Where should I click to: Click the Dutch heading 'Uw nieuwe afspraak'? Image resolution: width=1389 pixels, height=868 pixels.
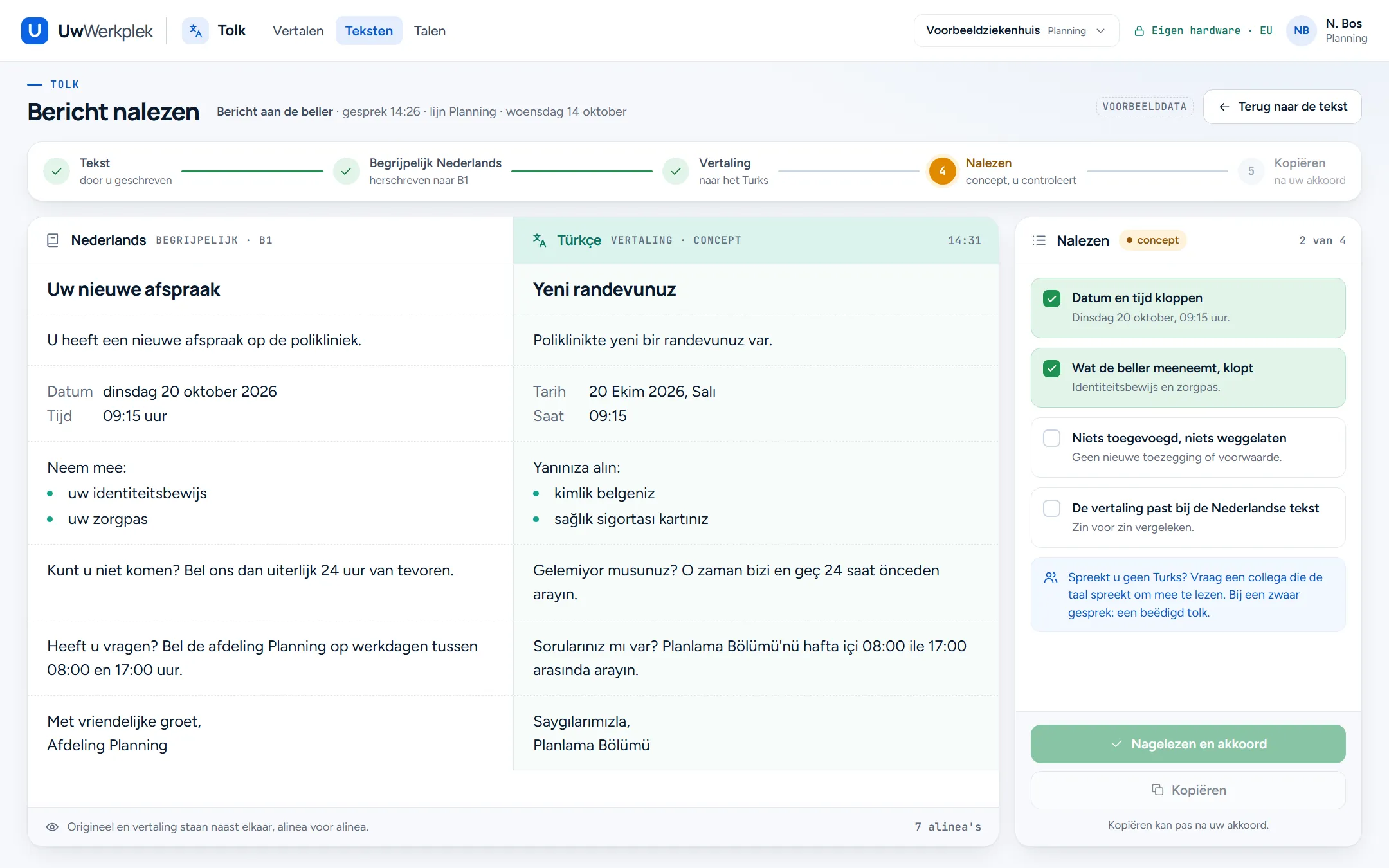point(134,289)
